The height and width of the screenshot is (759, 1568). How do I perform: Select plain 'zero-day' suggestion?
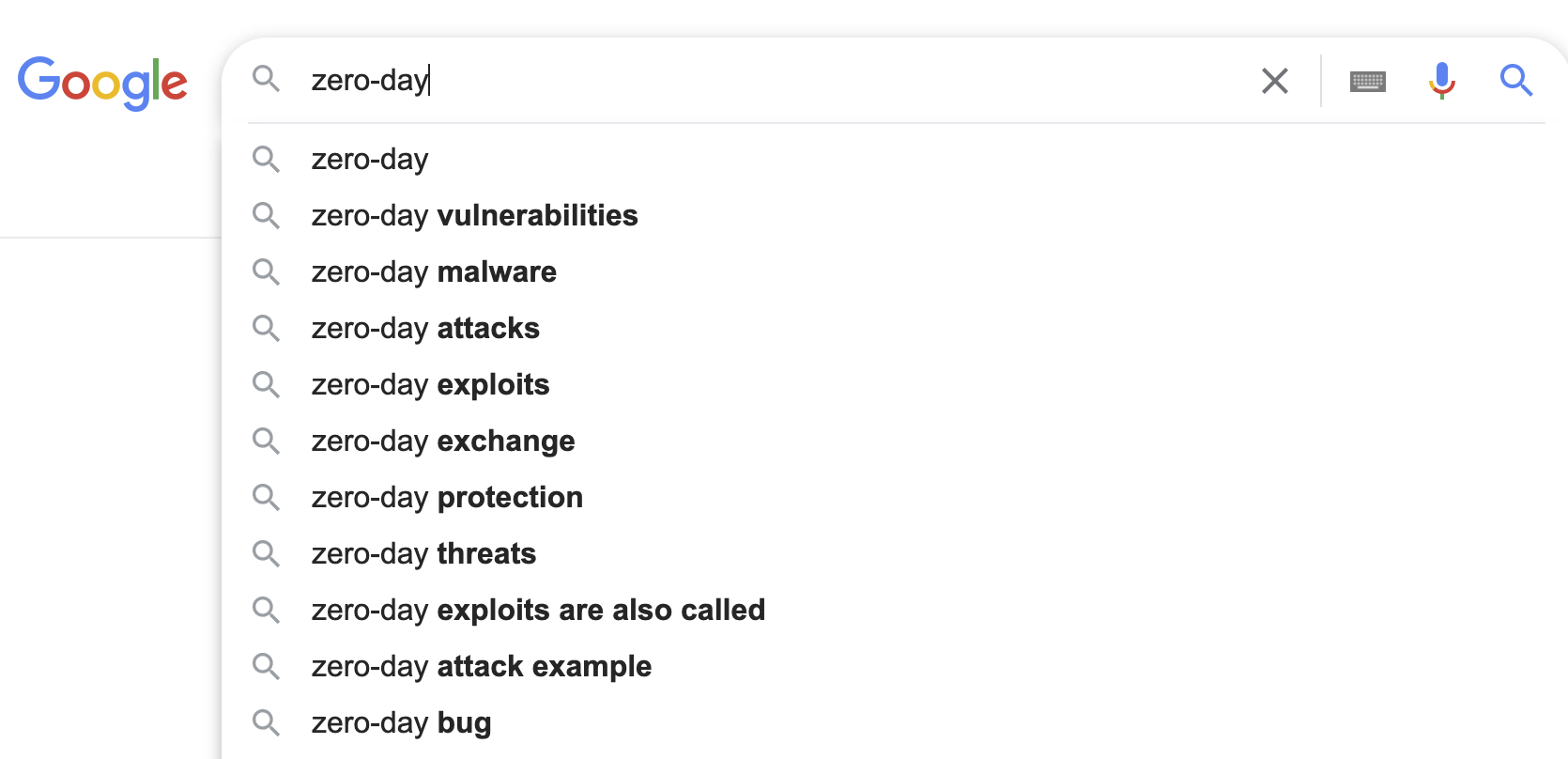click(370, 160)
